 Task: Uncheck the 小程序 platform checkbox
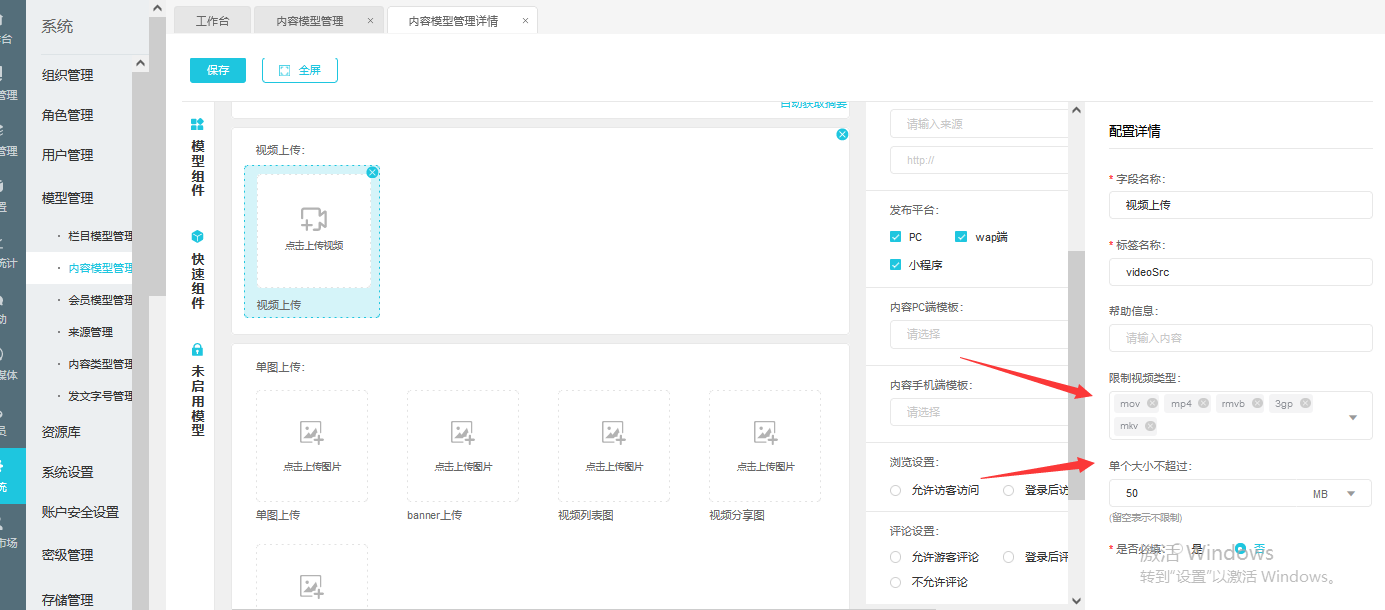pyautogui.click(x=896, y=265)
